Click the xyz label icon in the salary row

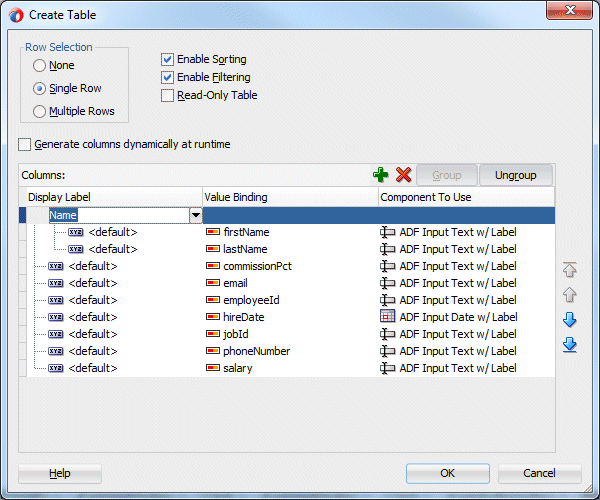[56, 368]
